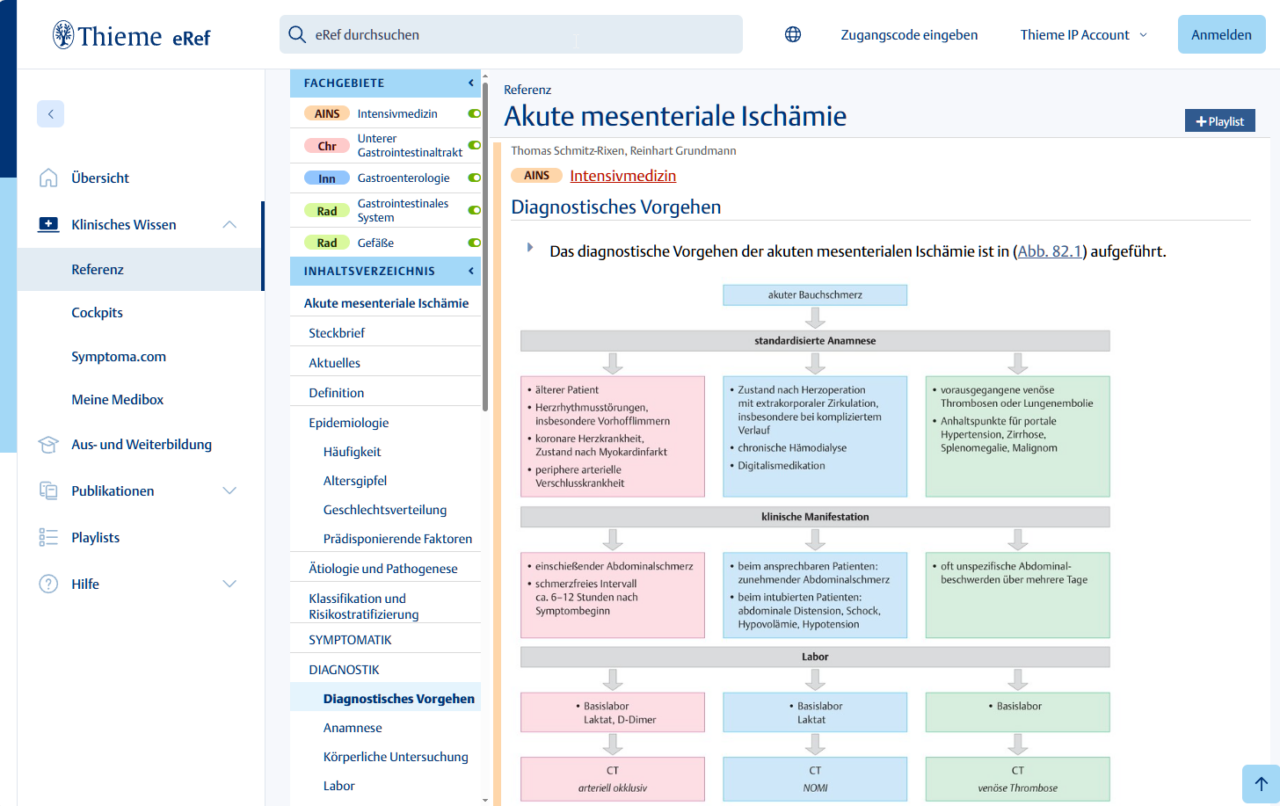
Task: Click the Hilfe question mark icon
Action: tap(48, 584)
